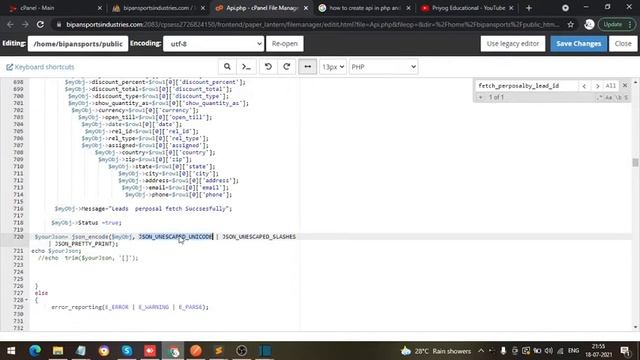Click the browser address bar URL
Viewport: 640px width, 360px height.
pos(312,24)
